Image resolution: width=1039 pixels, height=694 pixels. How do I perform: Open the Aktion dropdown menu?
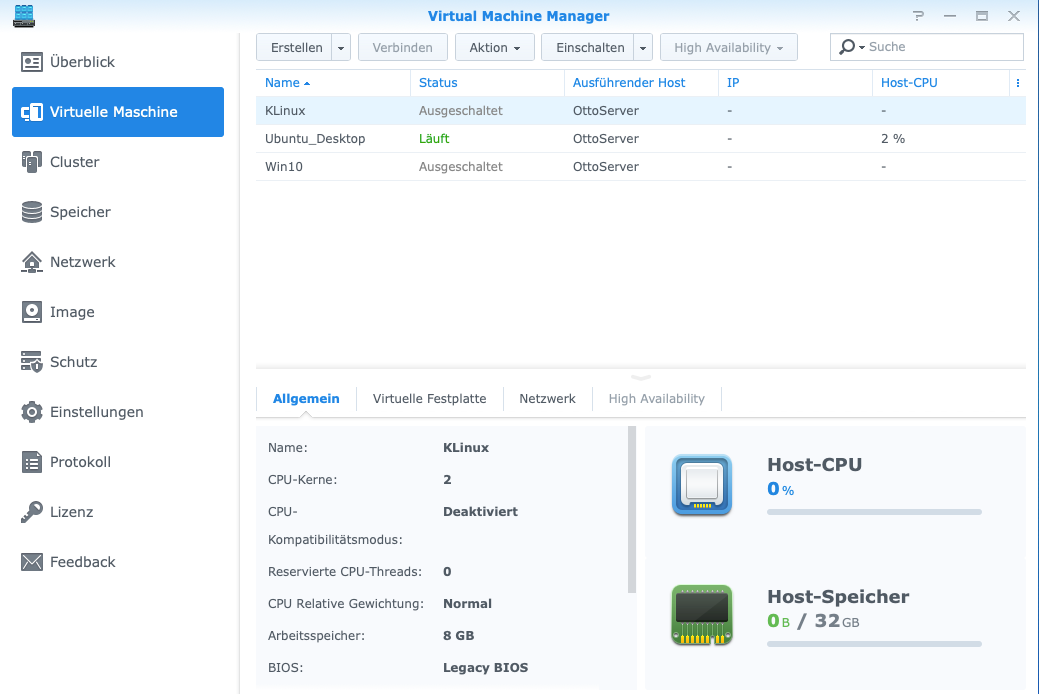pyautogui.click(x=494, y=47)
